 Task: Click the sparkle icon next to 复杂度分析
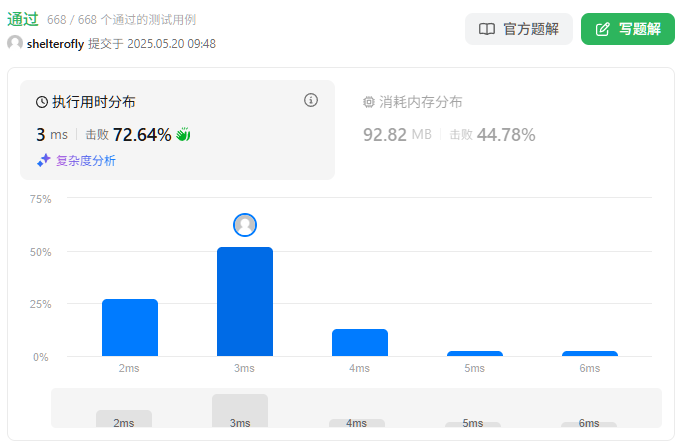coord(43,160)
